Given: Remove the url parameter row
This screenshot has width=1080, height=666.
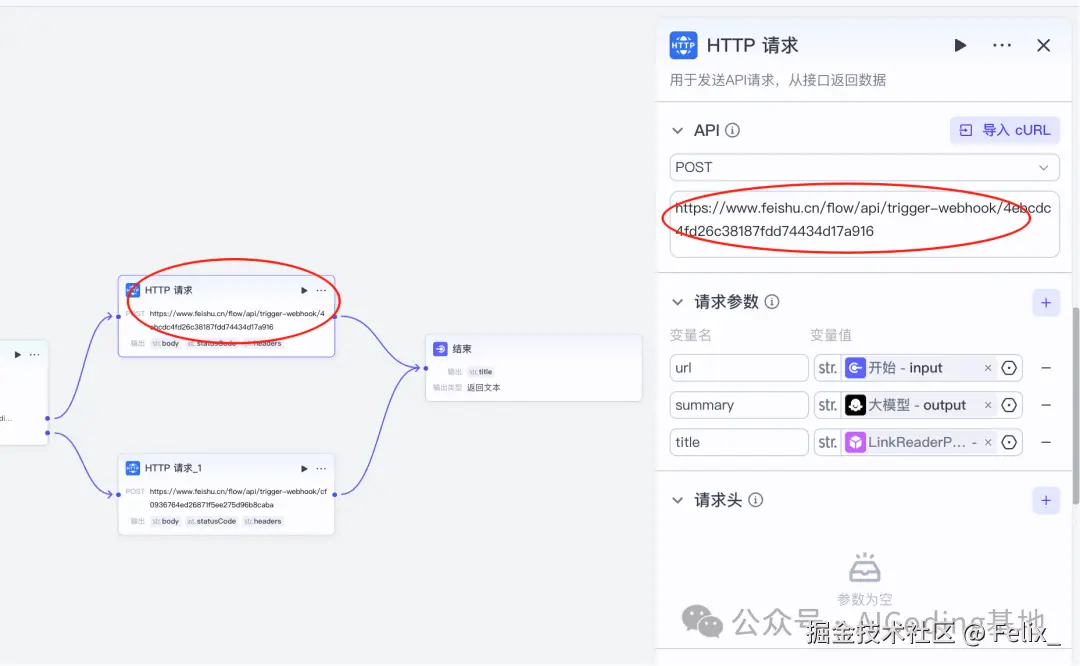Looking at the screenshot, I should (1046, 368).
